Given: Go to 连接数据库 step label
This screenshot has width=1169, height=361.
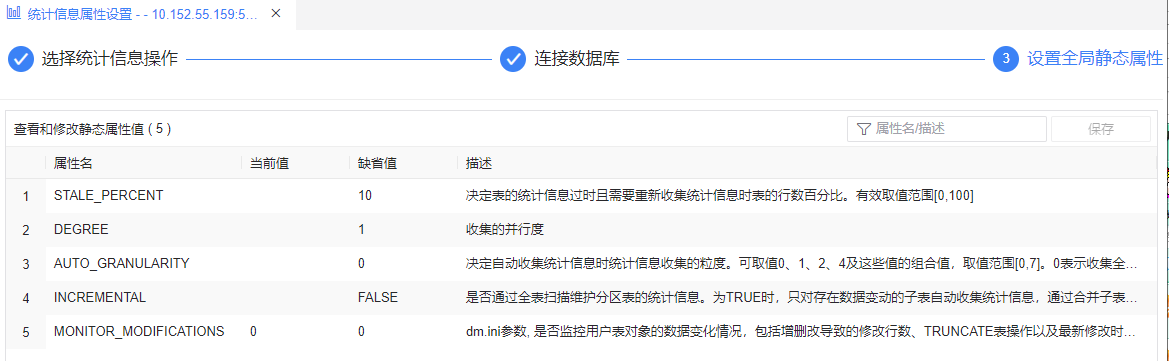Looking at the screenshot, I should [577, 59].
